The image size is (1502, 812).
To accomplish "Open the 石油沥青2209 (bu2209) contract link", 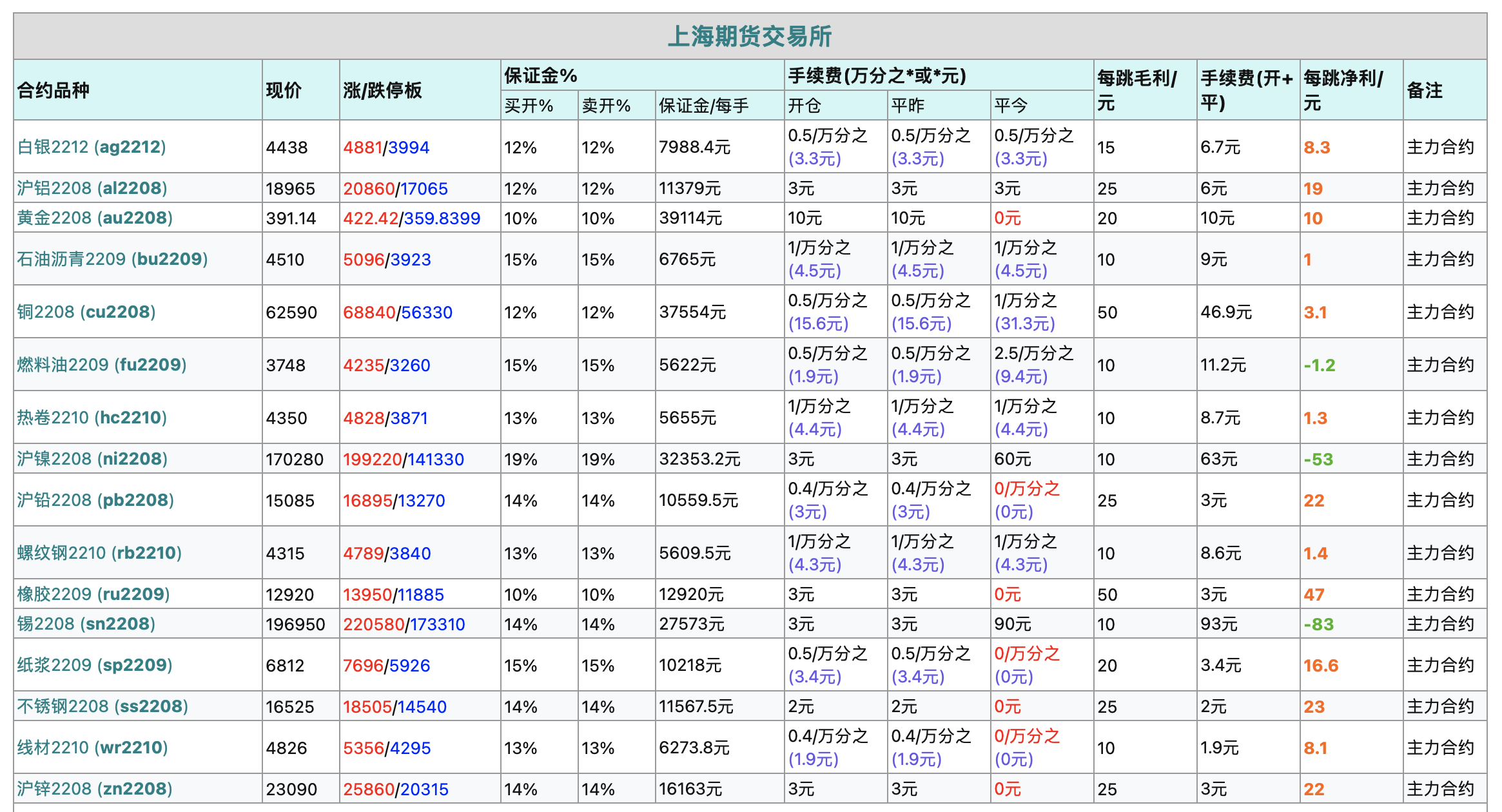I will 112,259.
